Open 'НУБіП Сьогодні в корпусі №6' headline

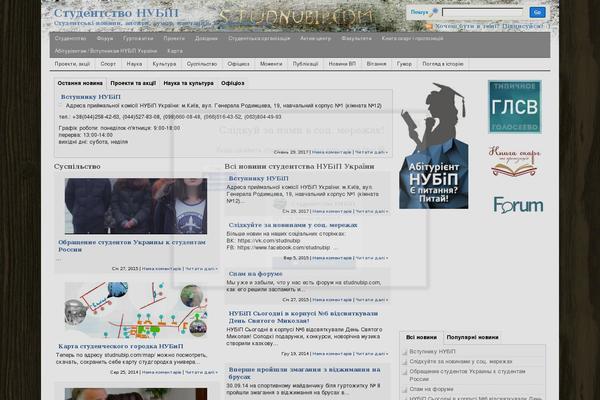tap(303, 317)
